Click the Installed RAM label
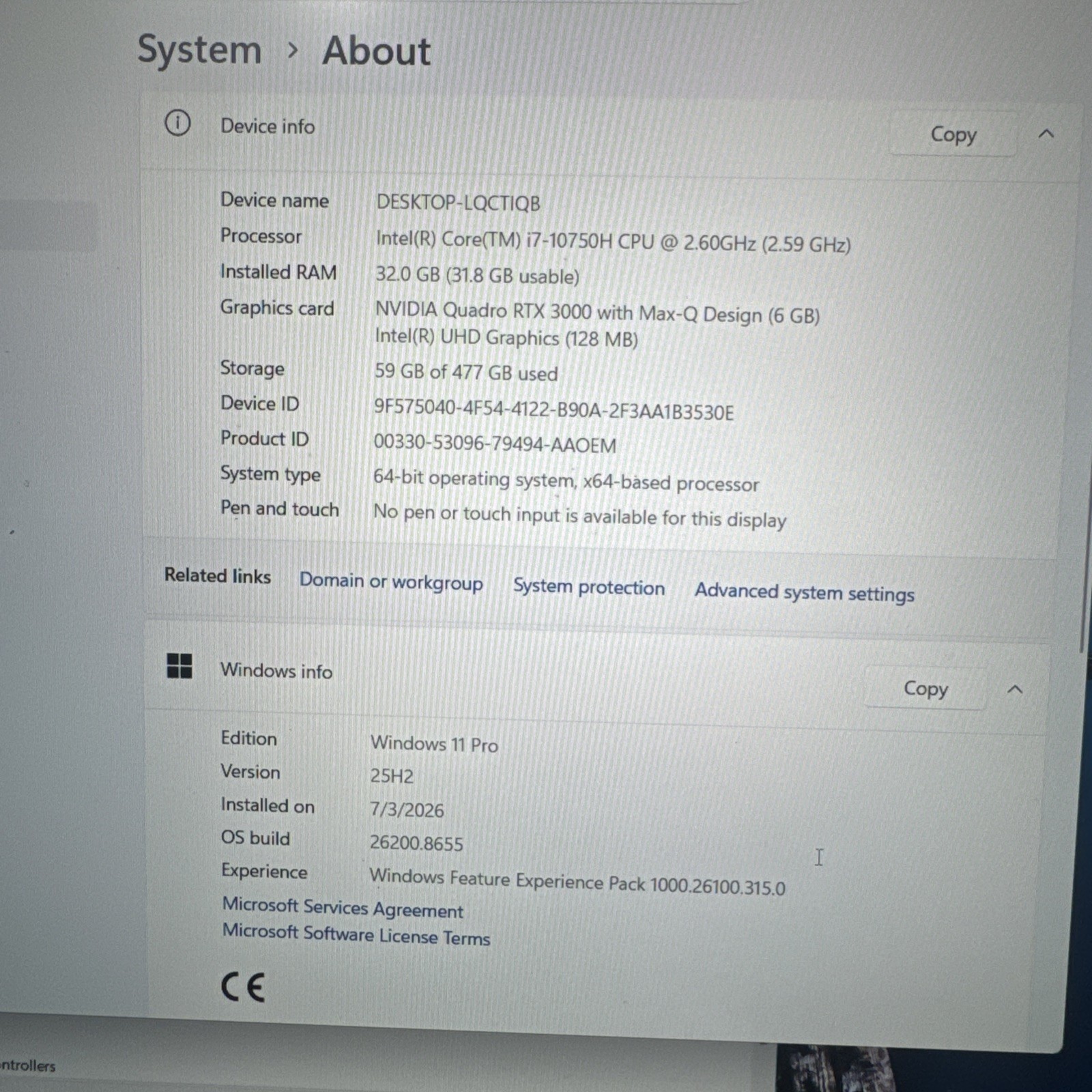The image size is (1092, 1092). click(x=278, y=272)
